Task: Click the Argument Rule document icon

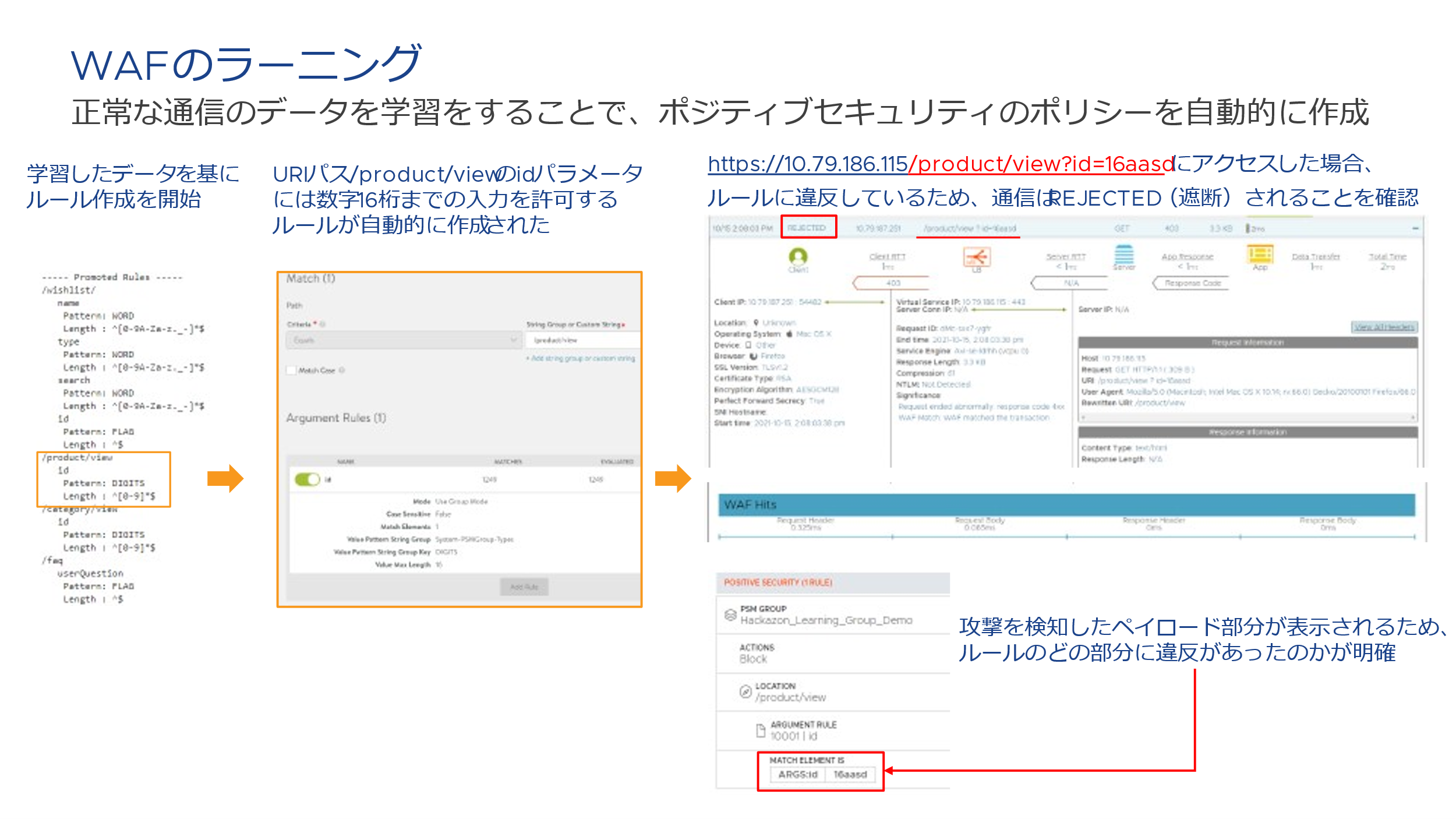Action: tap(761, 730)
